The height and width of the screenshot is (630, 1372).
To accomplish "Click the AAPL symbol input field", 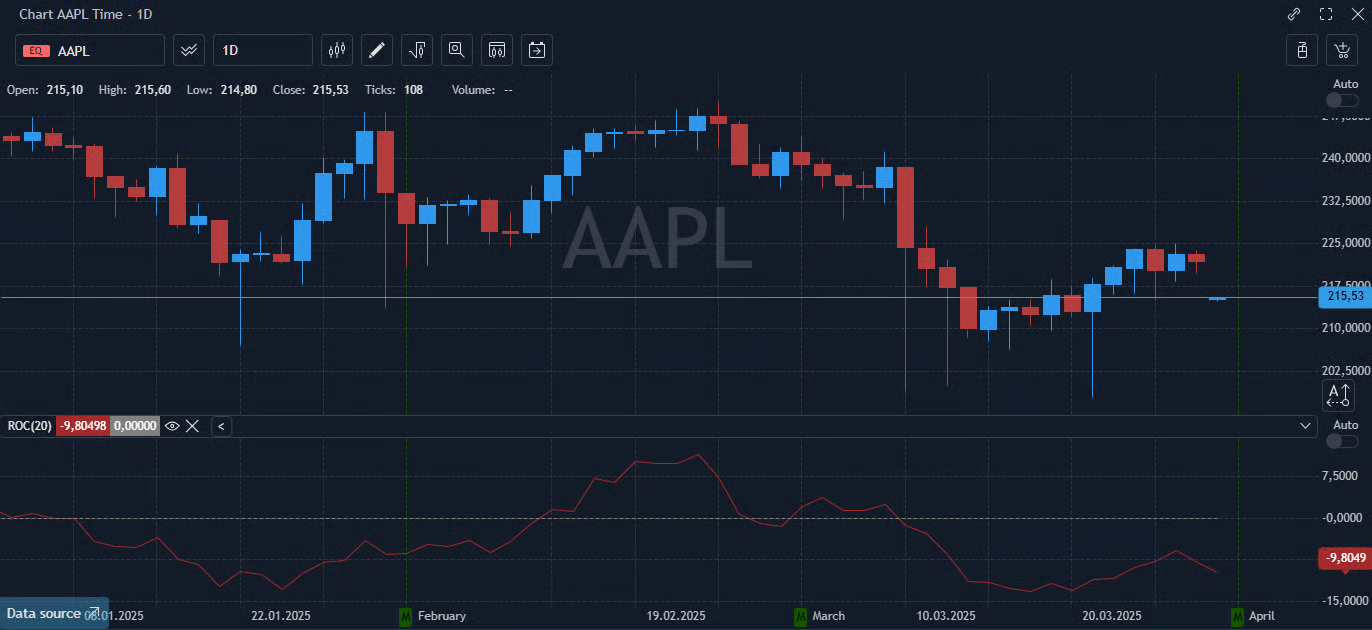I will point(90,50).
